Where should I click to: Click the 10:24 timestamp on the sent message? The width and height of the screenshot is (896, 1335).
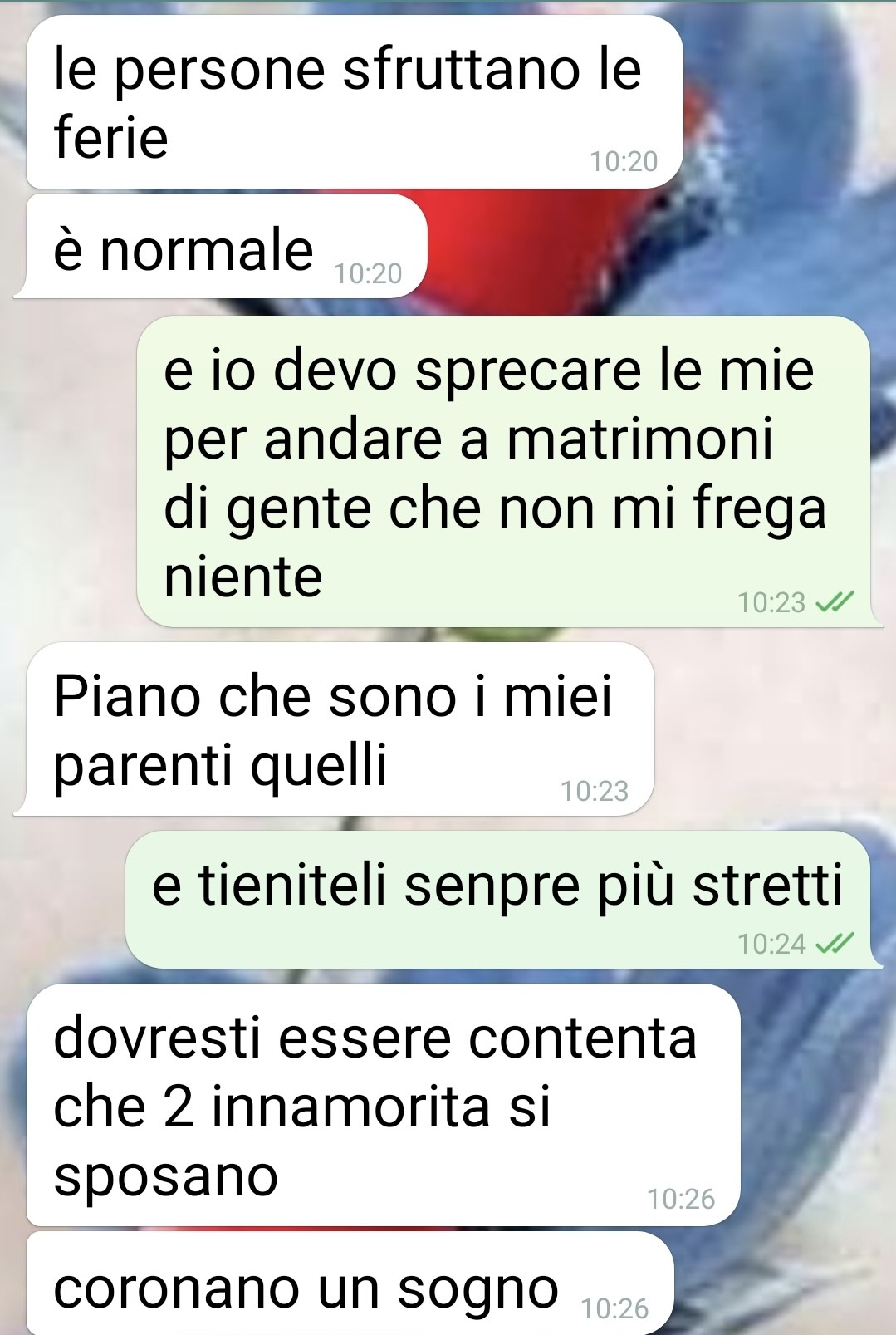[771, 944]
